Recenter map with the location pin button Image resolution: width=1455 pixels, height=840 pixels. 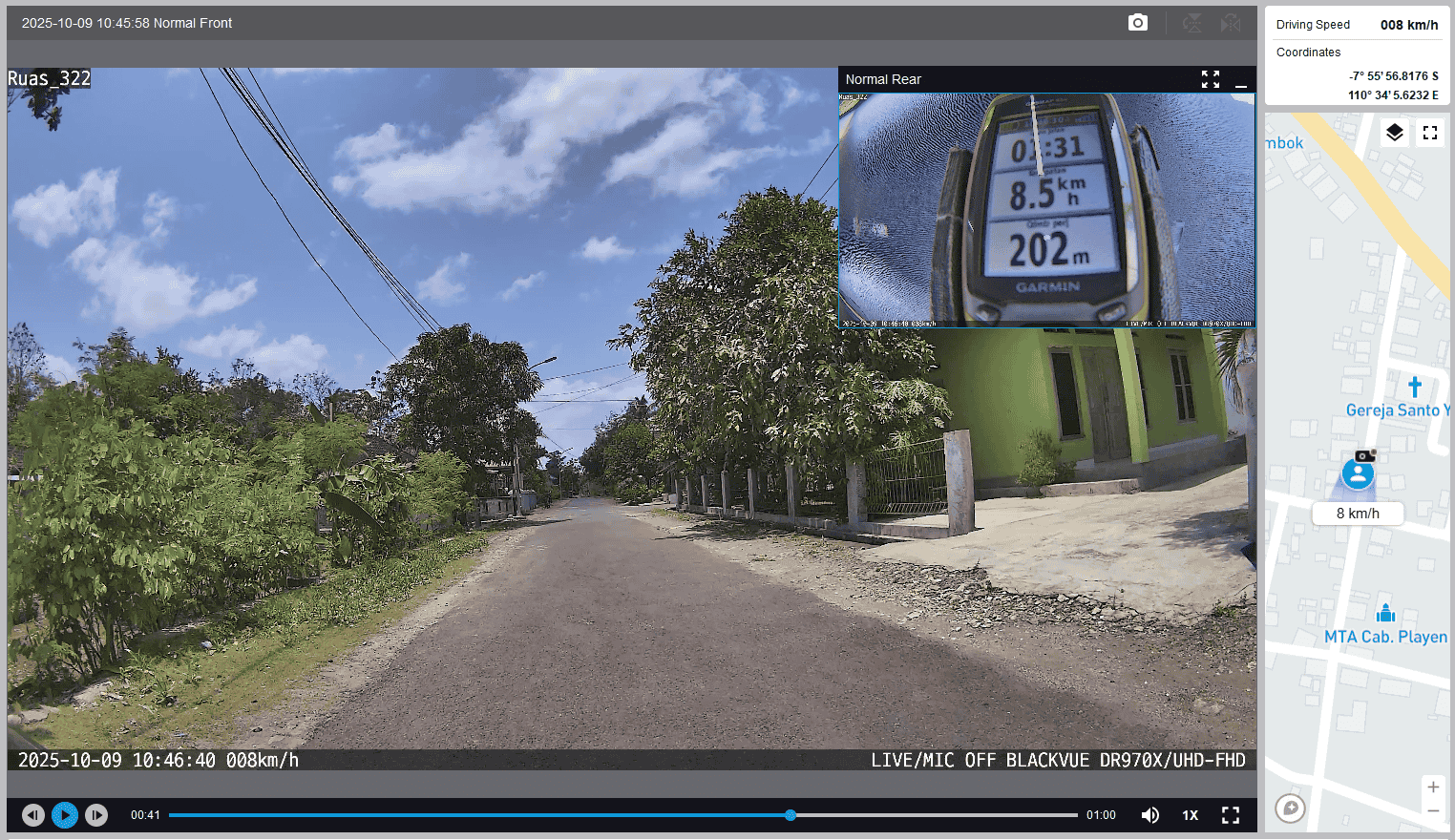1290,808
